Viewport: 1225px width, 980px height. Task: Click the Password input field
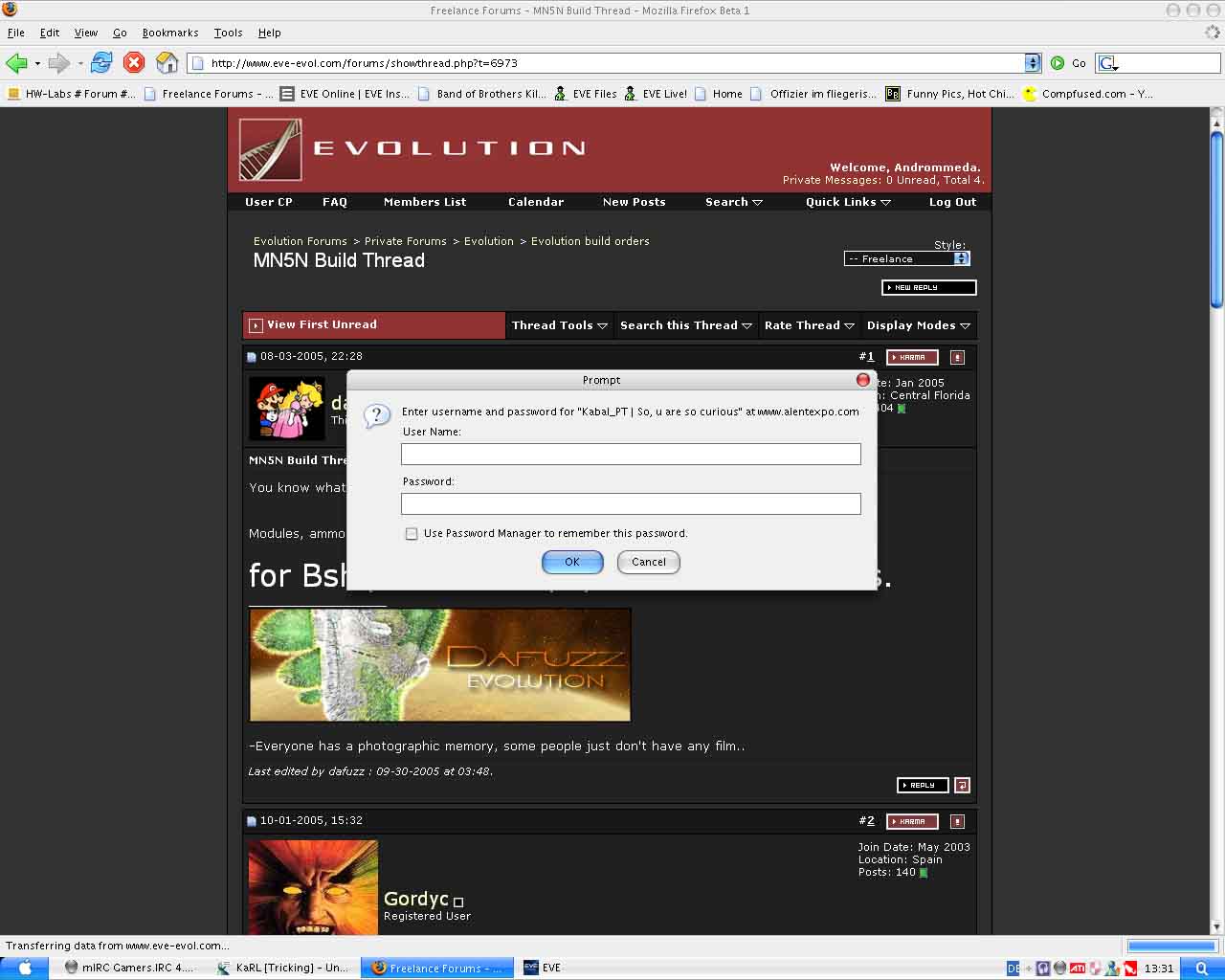pyautogui.click(x=631, y=503)
